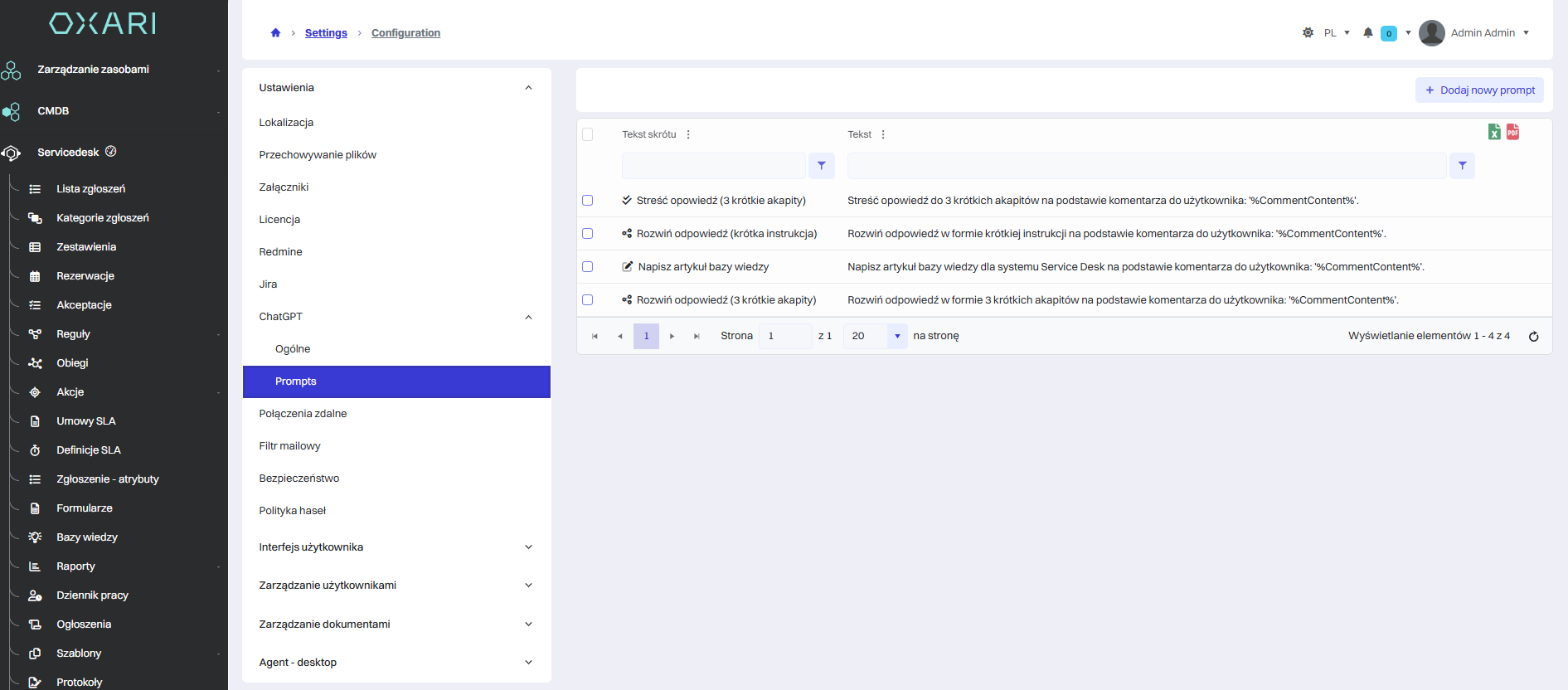Open Tekst column options menu
Screen dimensions: 1568x690
(883, 134)
